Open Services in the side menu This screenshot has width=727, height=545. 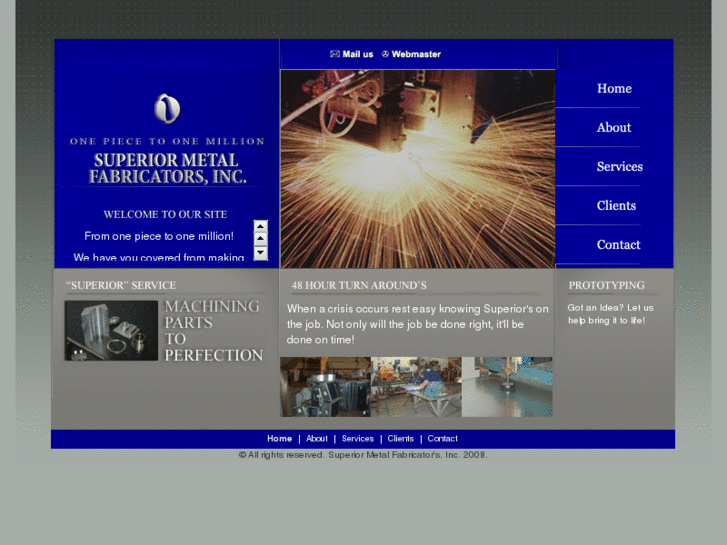tap(619, 167)
